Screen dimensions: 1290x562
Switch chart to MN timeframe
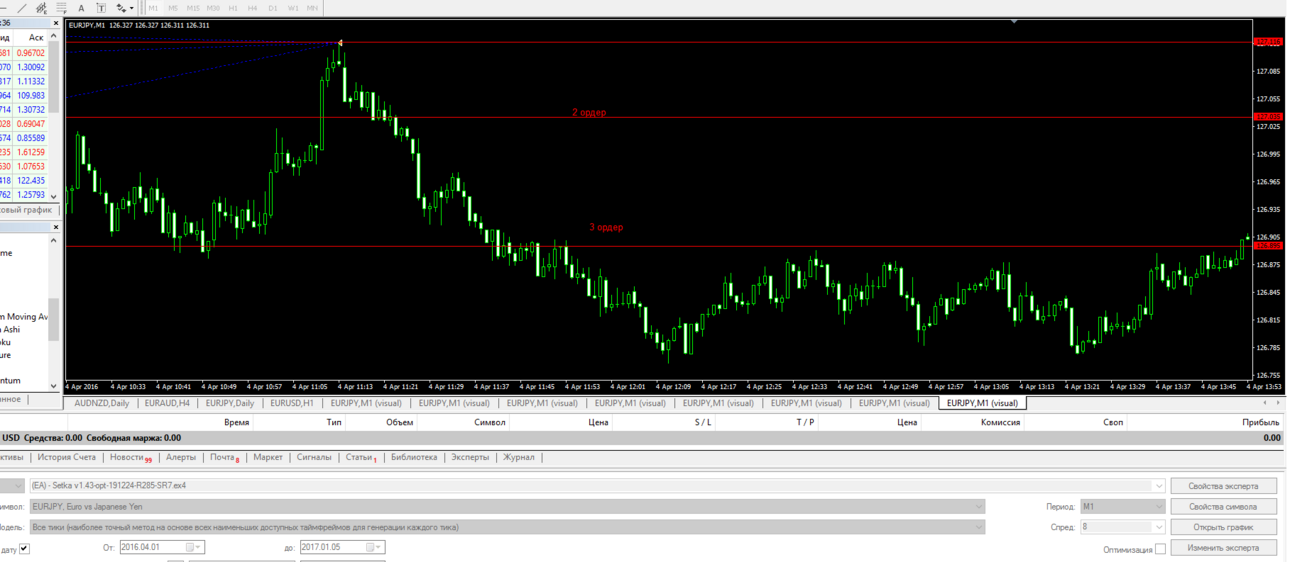coord(313,8)
